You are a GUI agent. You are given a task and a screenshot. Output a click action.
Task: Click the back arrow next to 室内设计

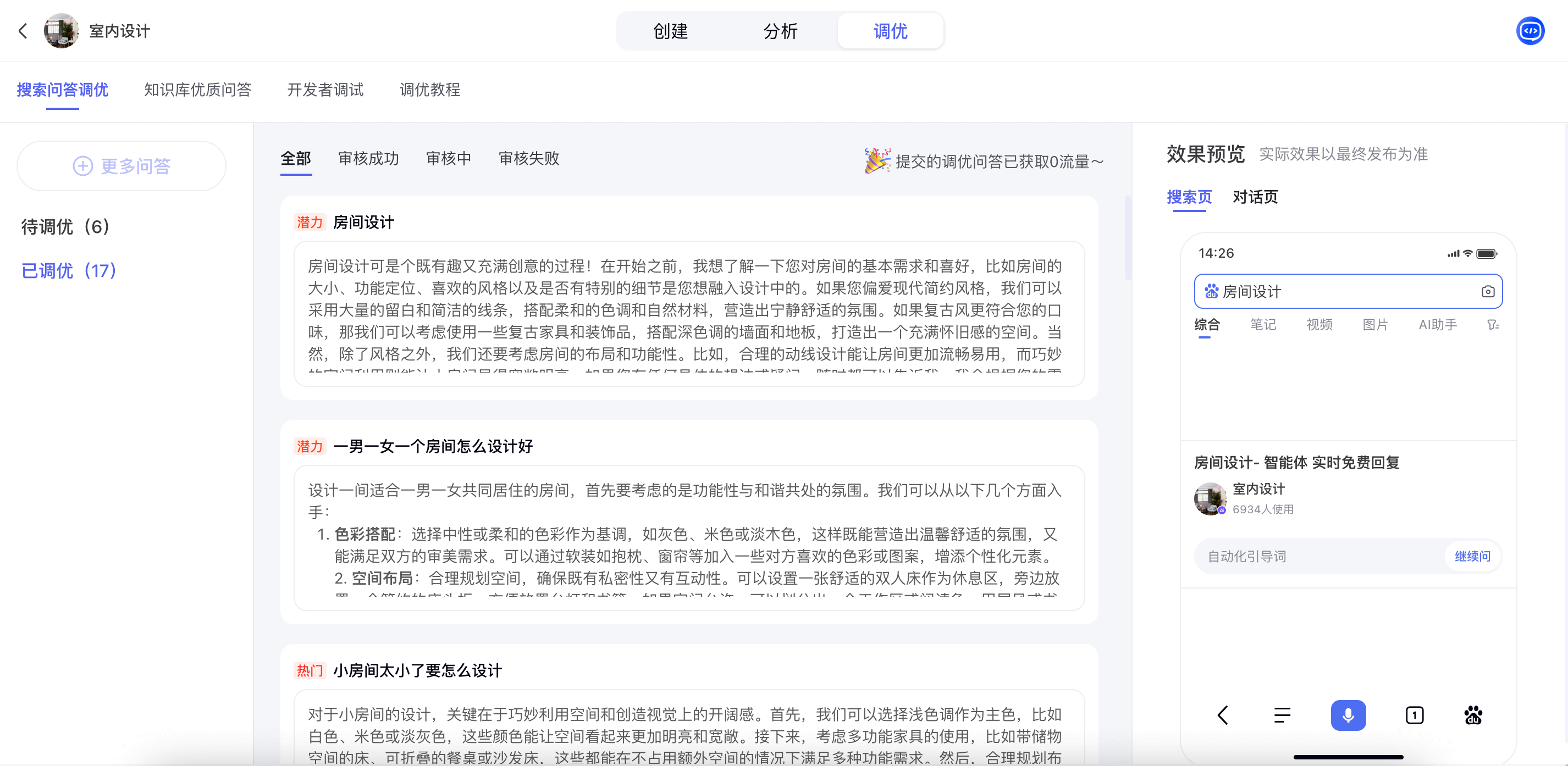23,31
